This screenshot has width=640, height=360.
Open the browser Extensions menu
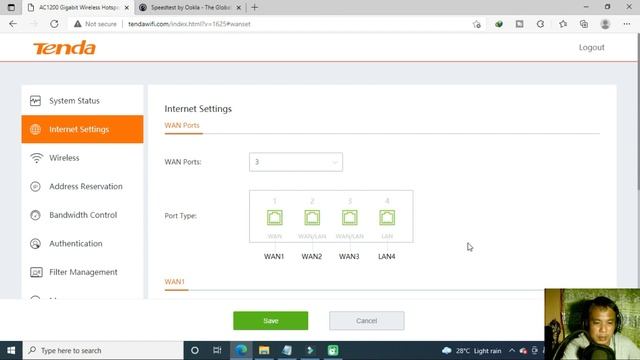tap(540, 24)
